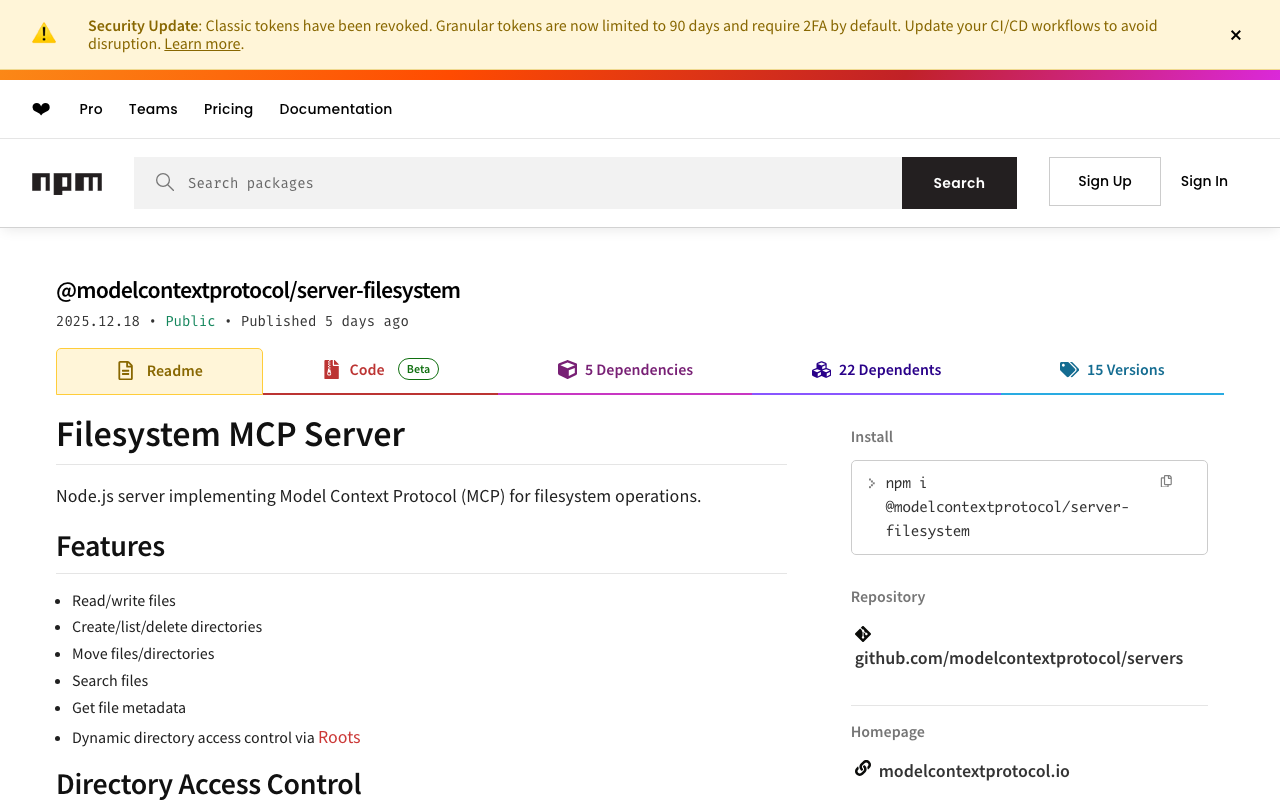
Task: Open modelcontextprotocol.io homepage link
Action: (x=974, y=771)
